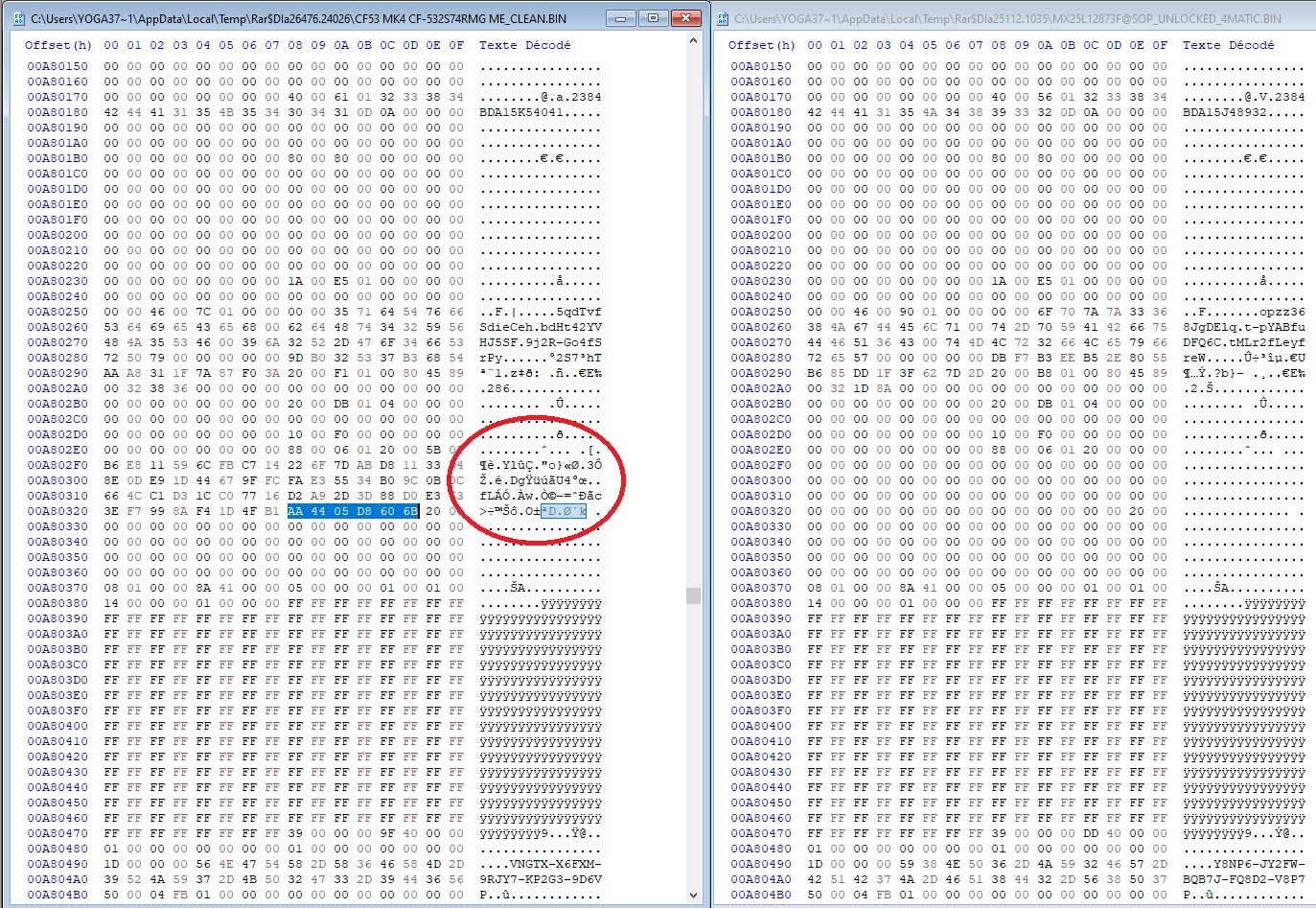Activate the SOP_UNLOCKED_4MATIC.BIN window via its title text
The width and height of the screenshot is (1316, 908).
point(1007,18)
